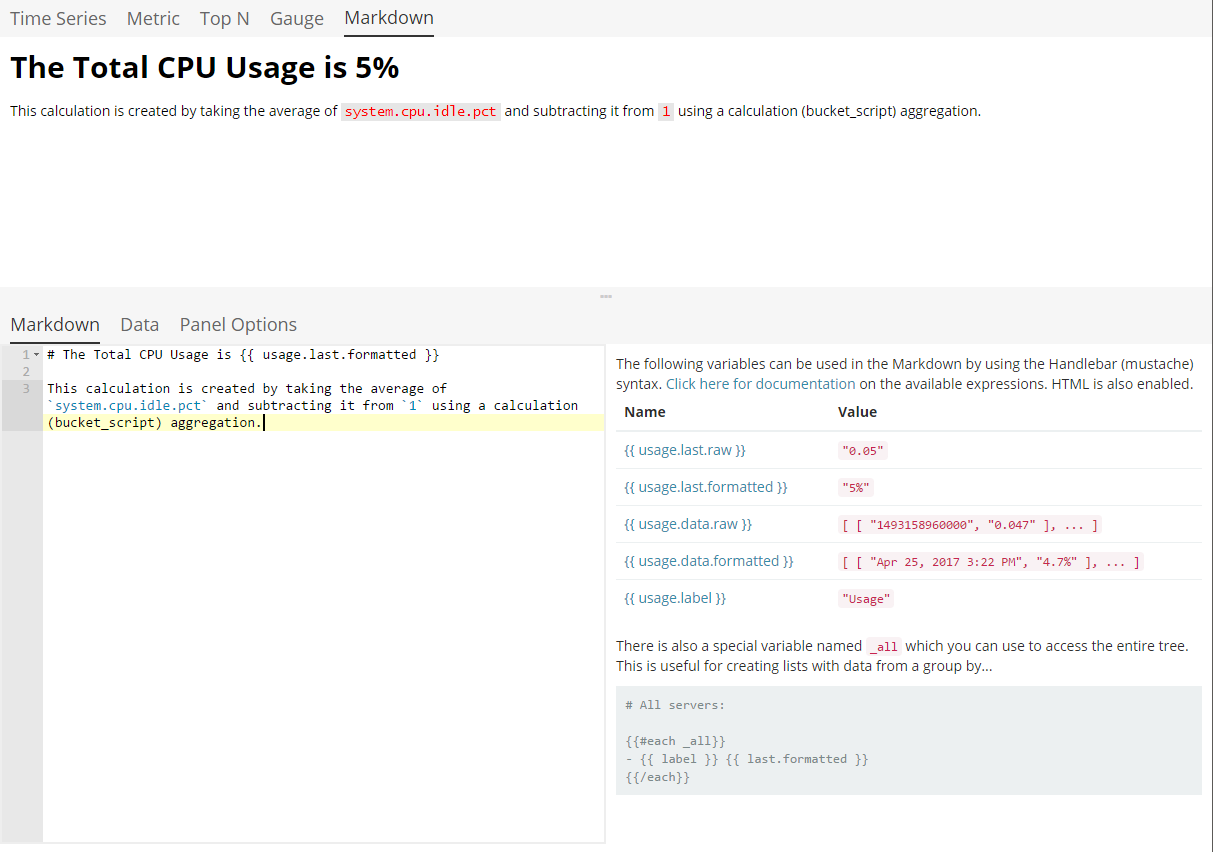The width and height of the screenshot is (1213, 852).
Task: Open the Panel Options tab
Action: click(237, 324)
